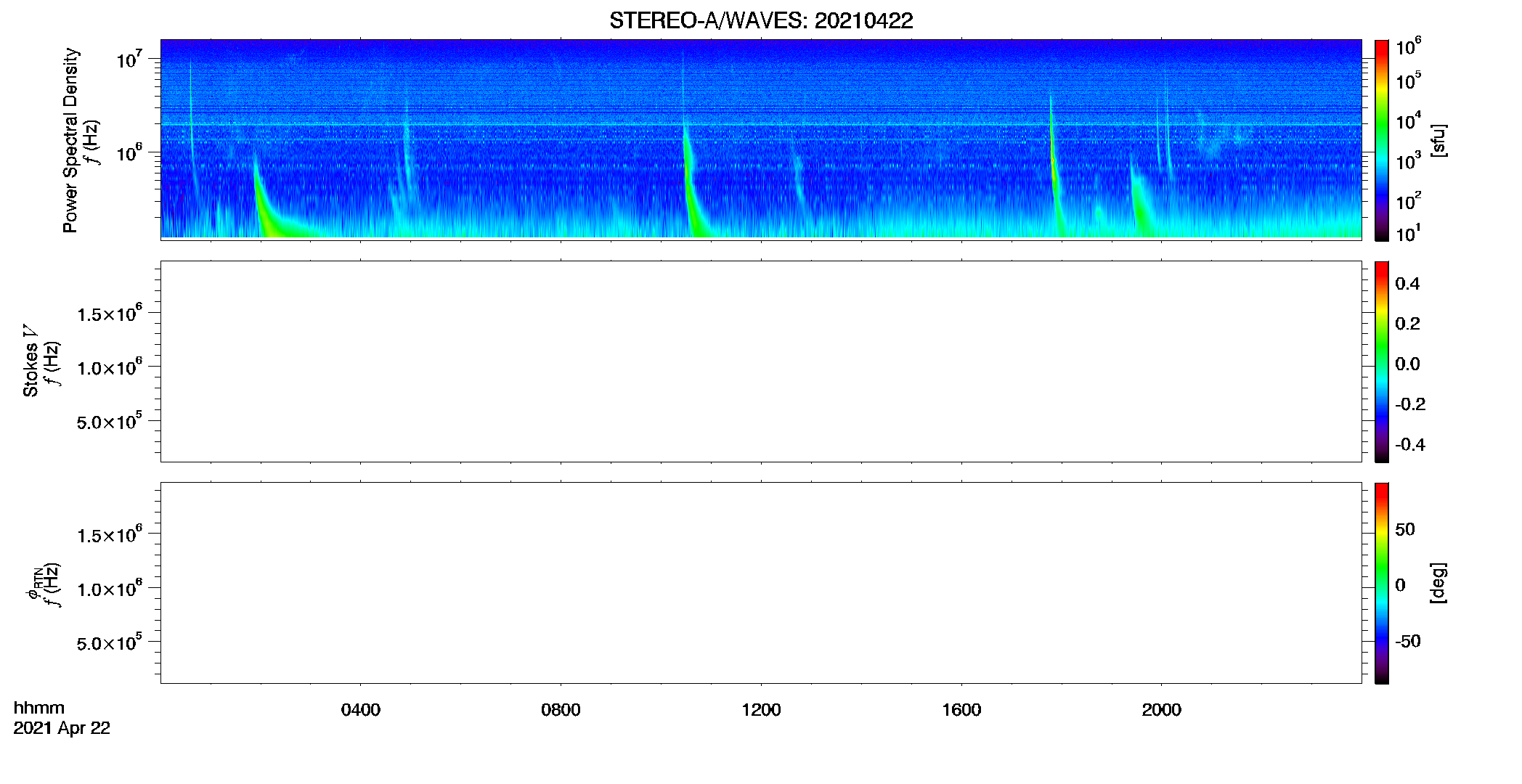Click the 1.0×10^6 tick in φRTN panel

tap(110, 588)
